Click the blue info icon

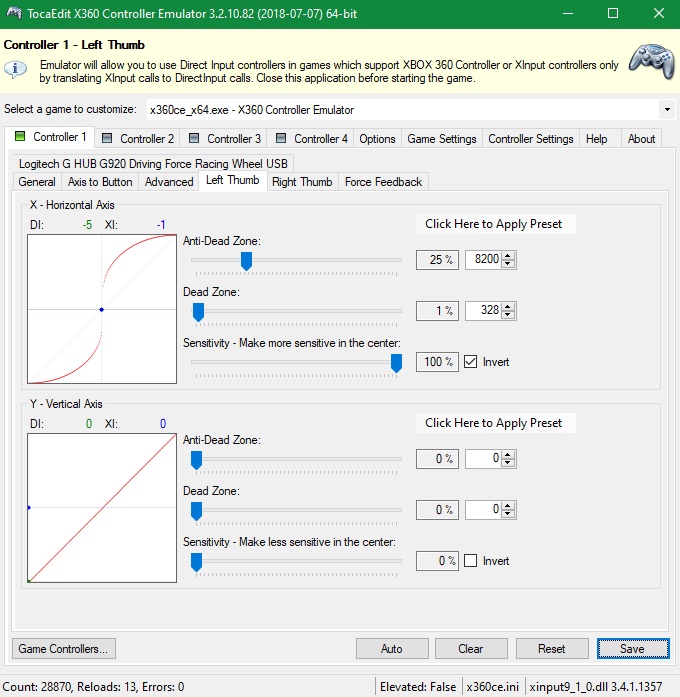16,69
